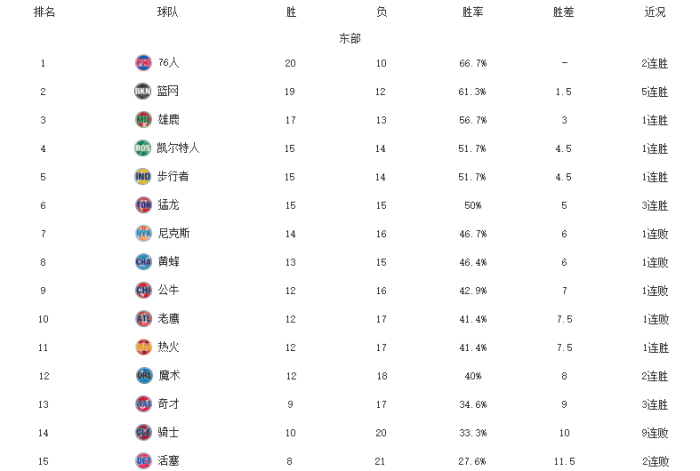Click the 76人 team logo icon
Image resolution: width=700 pixels, height=471 pixels.
(143, 63)
